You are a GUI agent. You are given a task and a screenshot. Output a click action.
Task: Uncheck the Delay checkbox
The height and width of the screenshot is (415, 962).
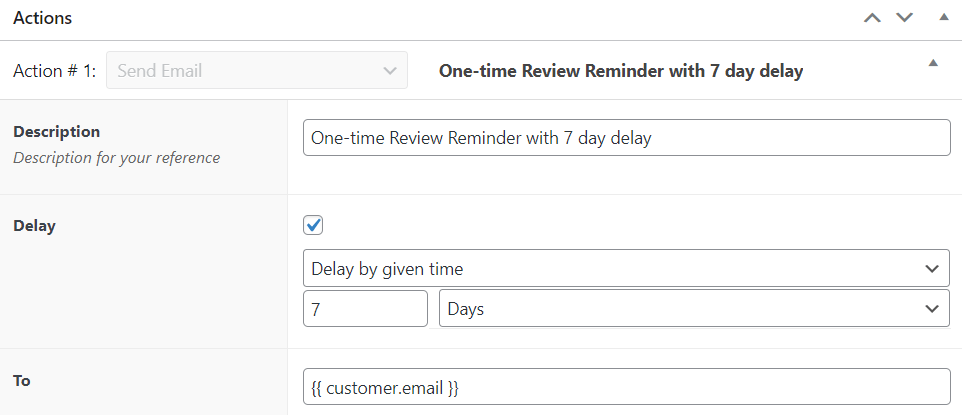coord(314,225)
